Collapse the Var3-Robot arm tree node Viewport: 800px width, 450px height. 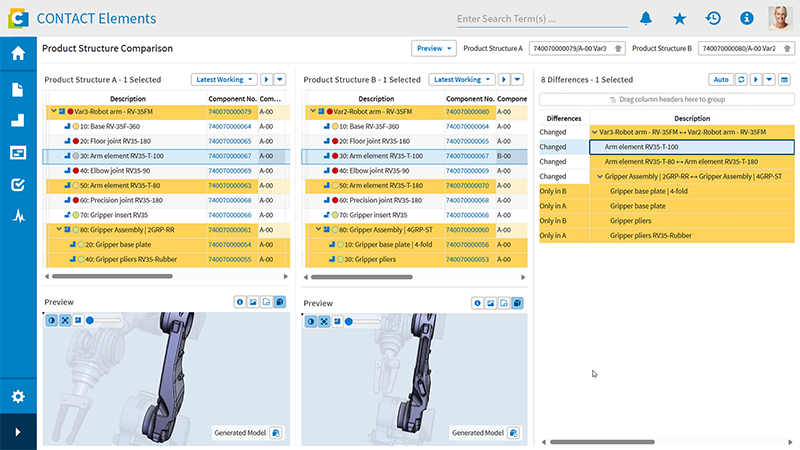[52, 111]
